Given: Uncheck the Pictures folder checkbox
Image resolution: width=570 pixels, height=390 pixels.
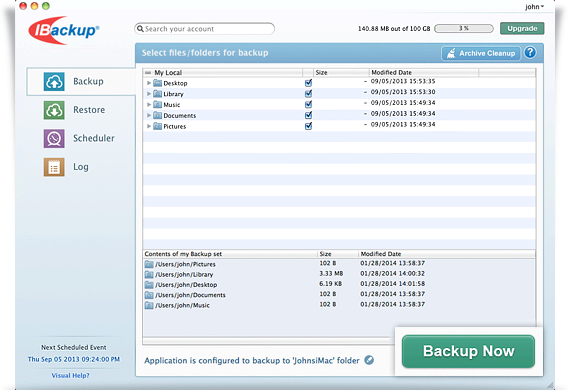Looking at the screenshot, I should (308, 126).
